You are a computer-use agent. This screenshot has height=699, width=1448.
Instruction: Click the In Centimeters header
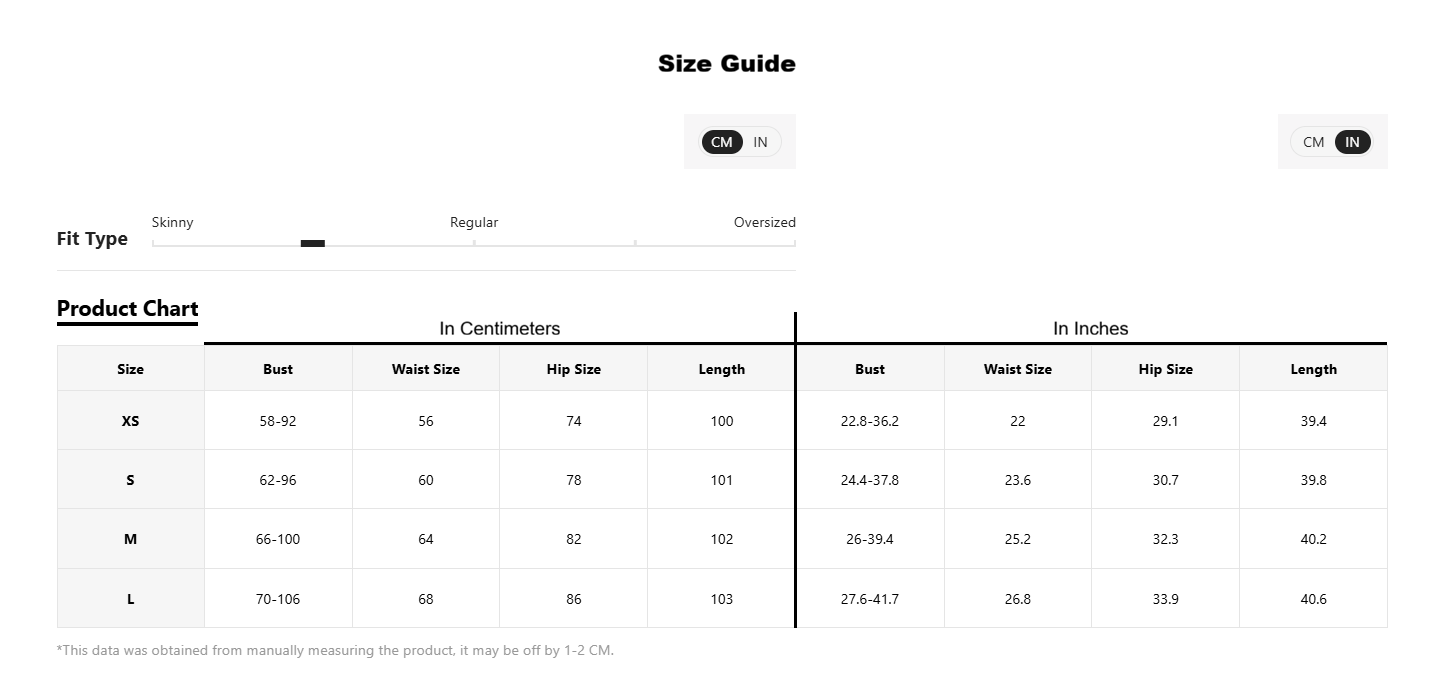point(500,328)
